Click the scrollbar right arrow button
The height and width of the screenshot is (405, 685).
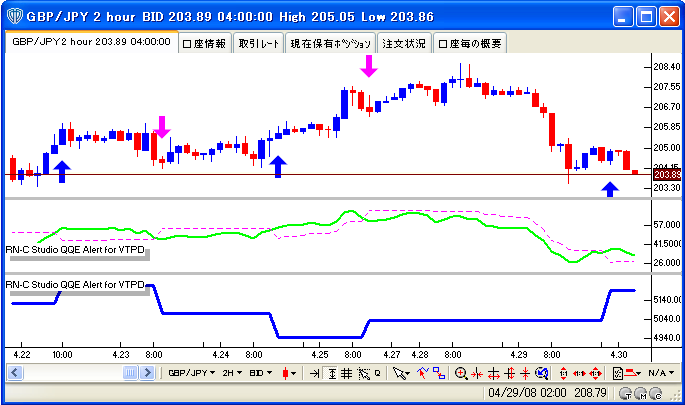[x=156, y=373]
